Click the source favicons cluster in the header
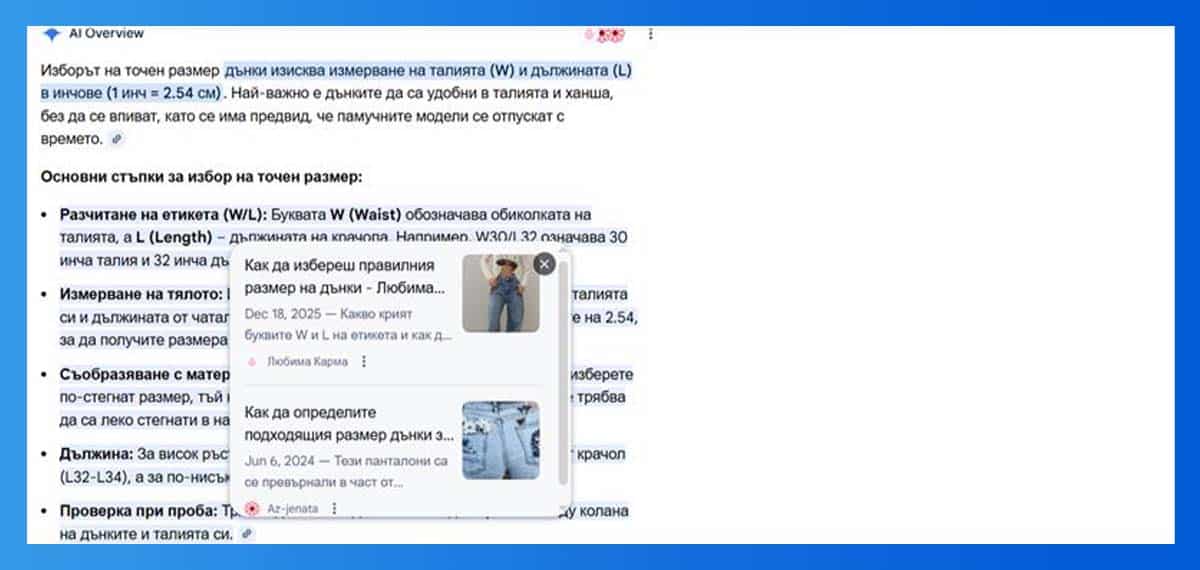1200x570 pixels. pos(604,35)
